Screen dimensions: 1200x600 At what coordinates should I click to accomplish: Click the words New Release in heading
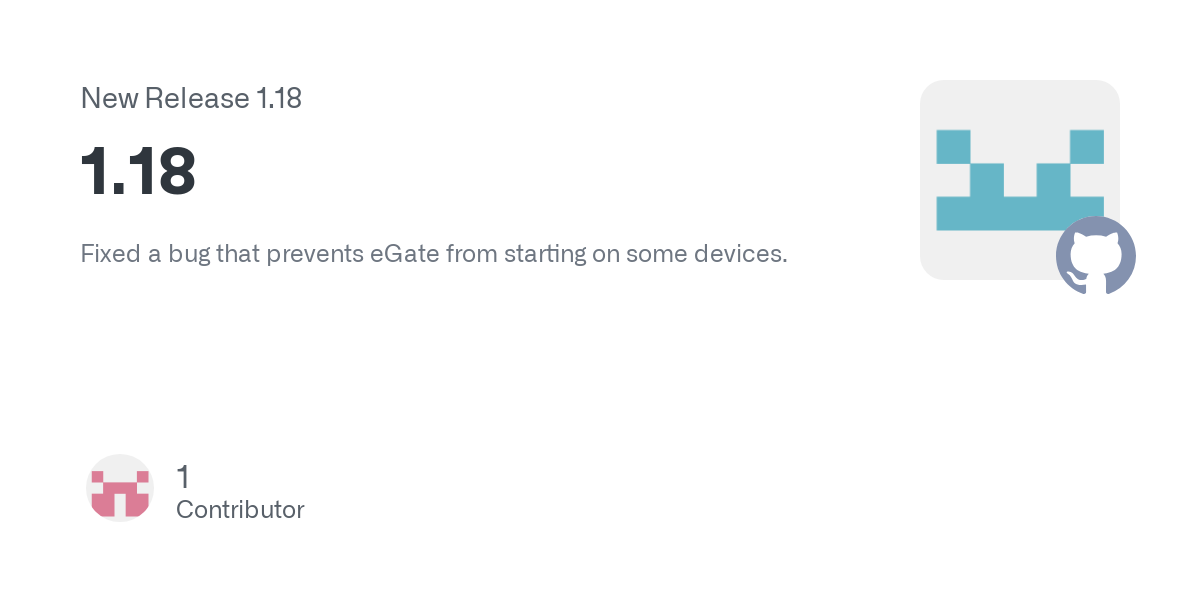point(165,98)
